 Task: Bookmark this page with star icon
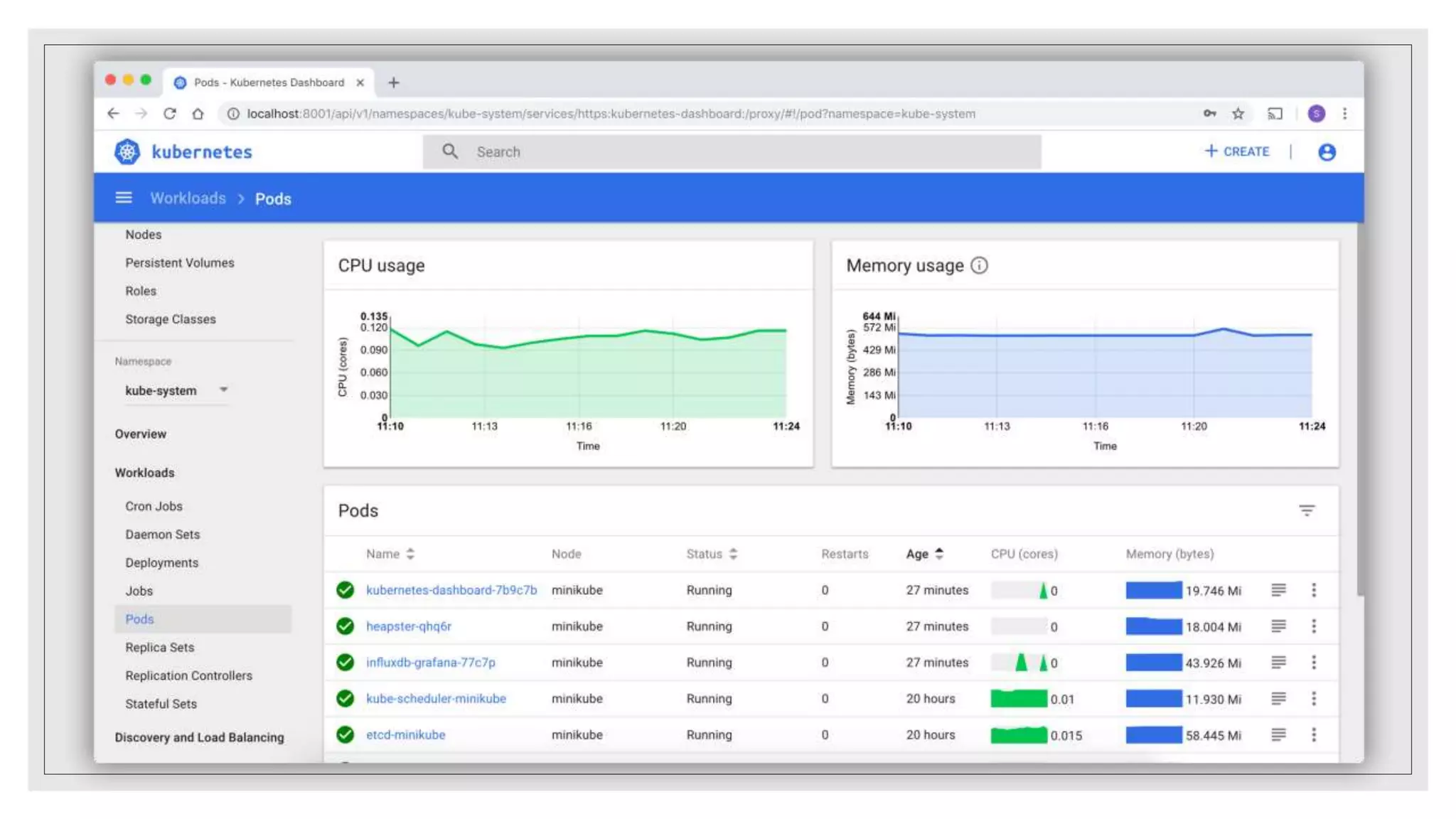pyautogui.click(x=1238, y=114)
